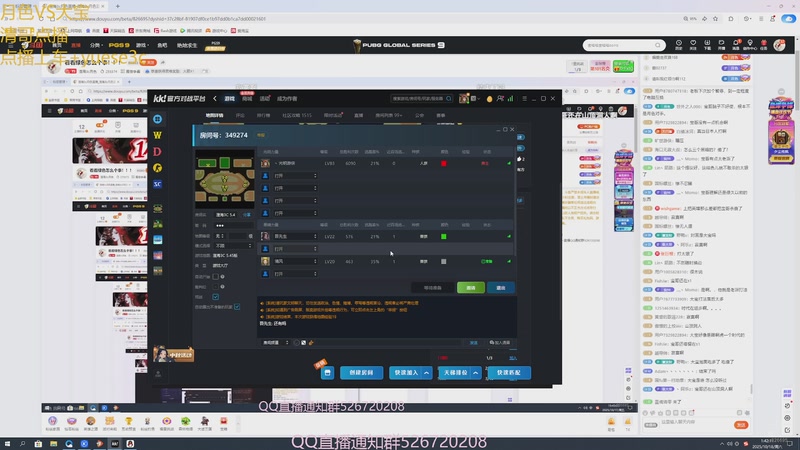
Task: Open third slot dropdown in top team
Action: [295, 201]
